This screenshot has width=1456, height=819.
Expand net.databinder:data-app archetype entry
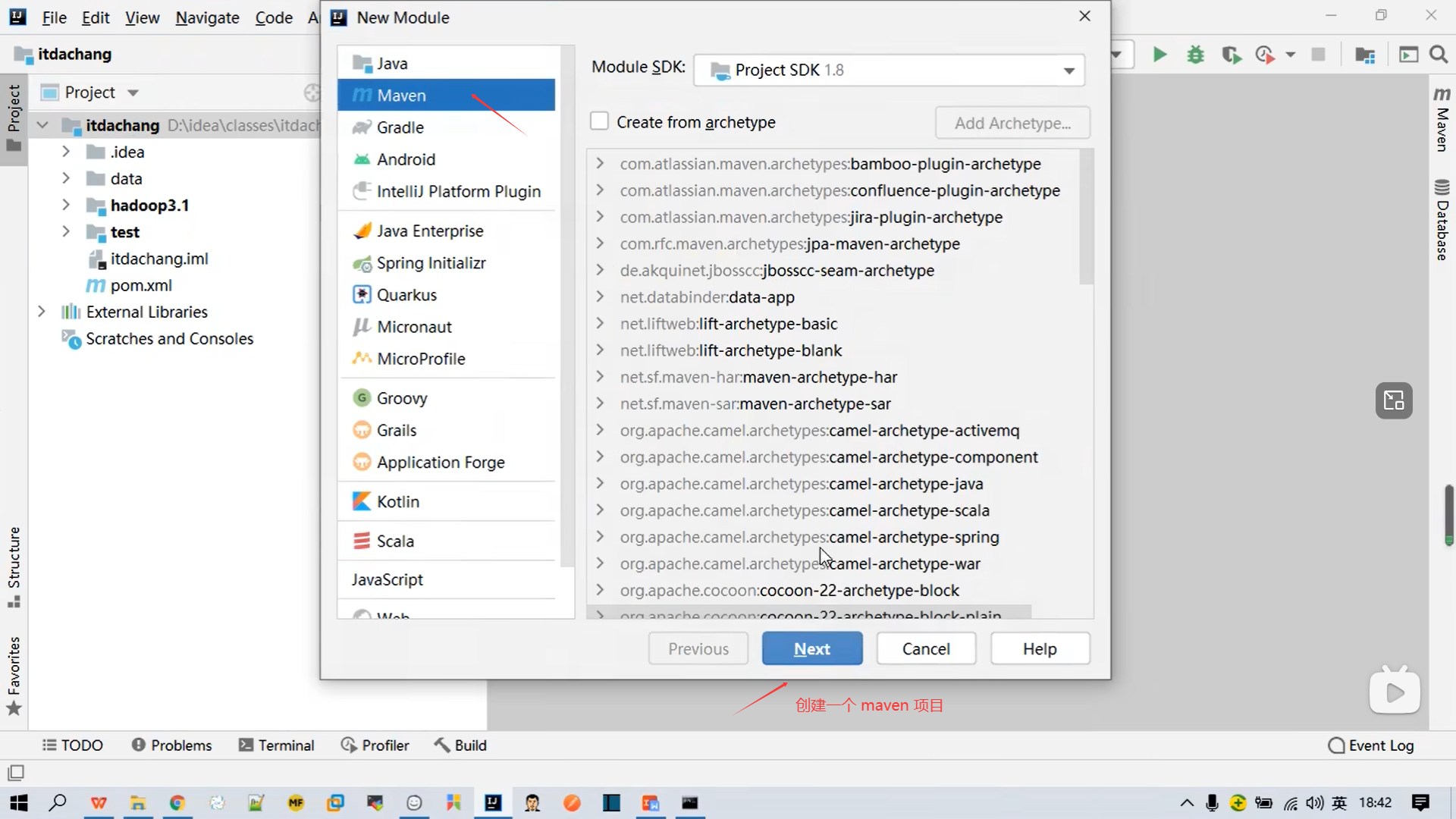[x=600, y=297]
